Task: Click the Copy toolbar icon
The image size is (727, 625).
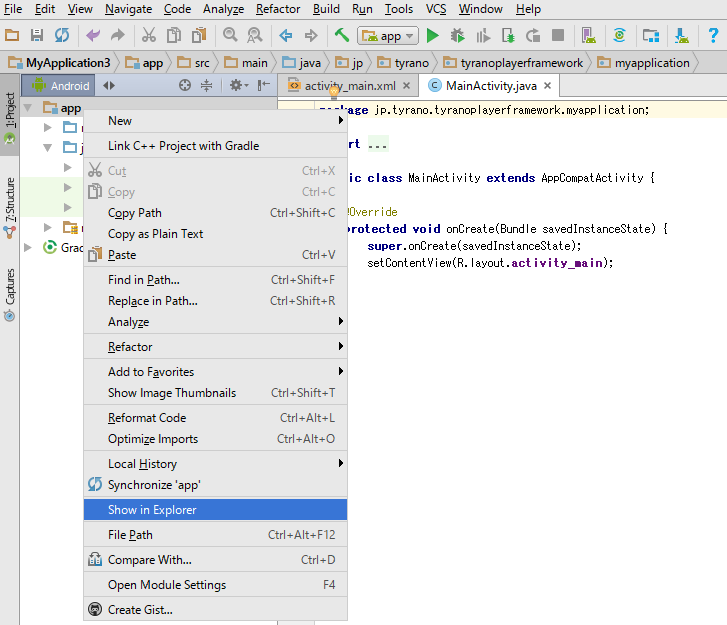Action: point(174,35)
